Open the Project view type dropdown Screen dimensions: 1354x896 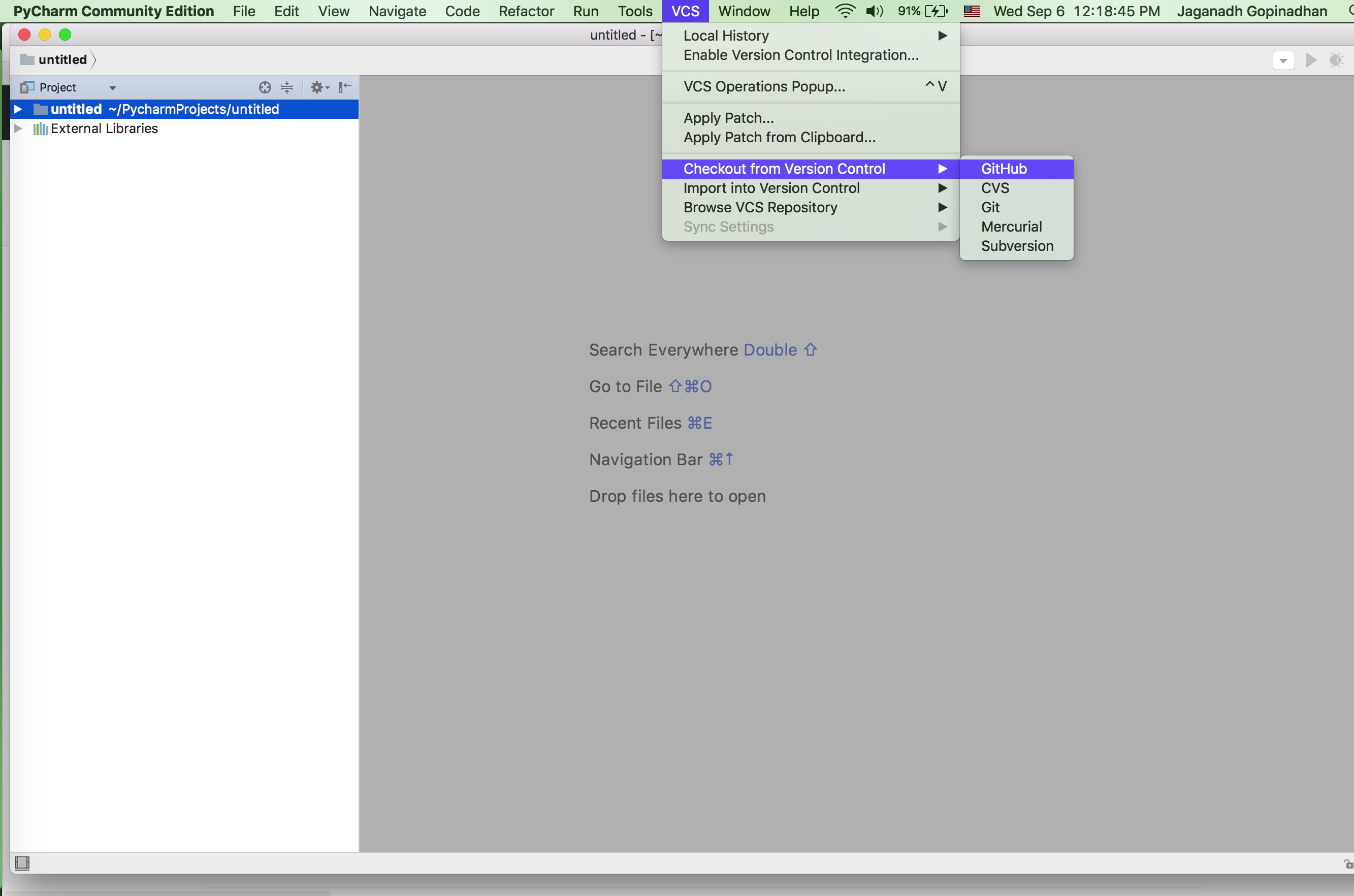(113, 88)
